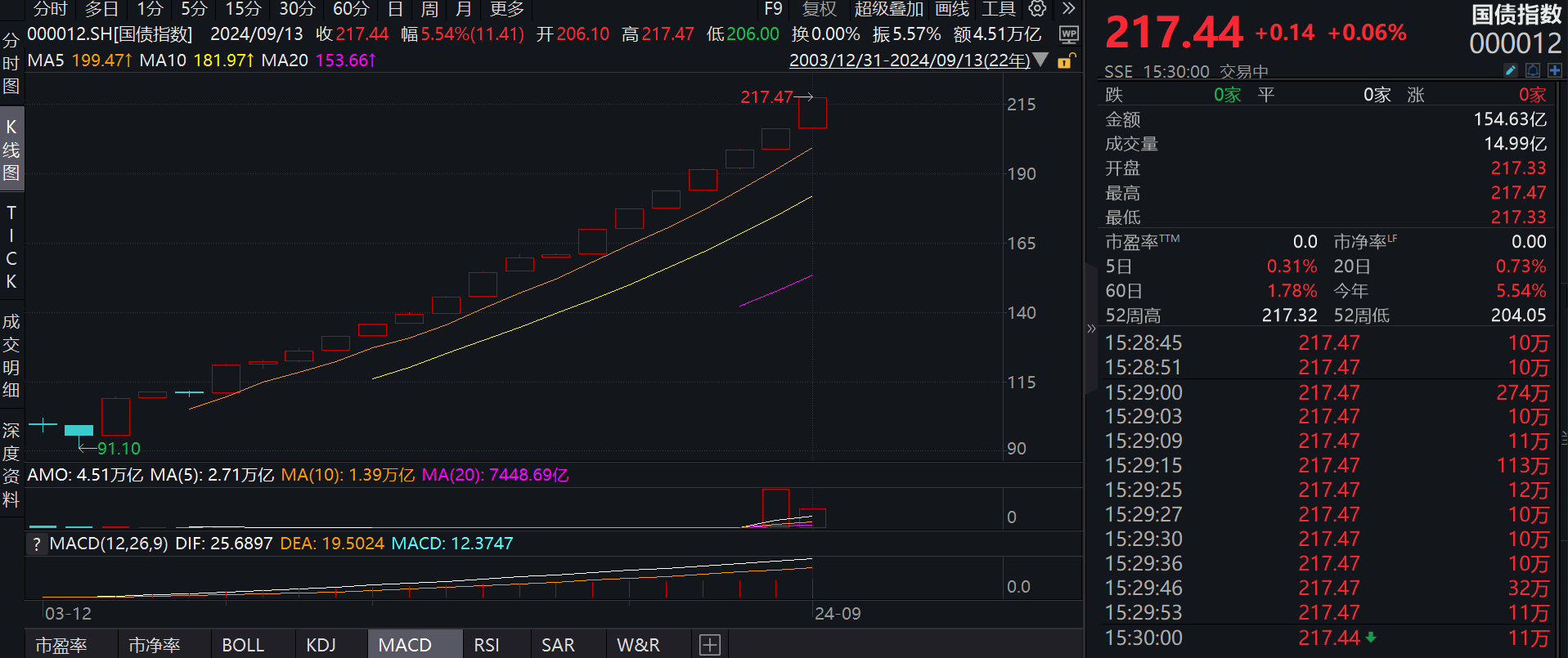The height and width of the screenshot is (658, 1568).
Task: Set a price alert with bell icon
Action: [1533, 71]
